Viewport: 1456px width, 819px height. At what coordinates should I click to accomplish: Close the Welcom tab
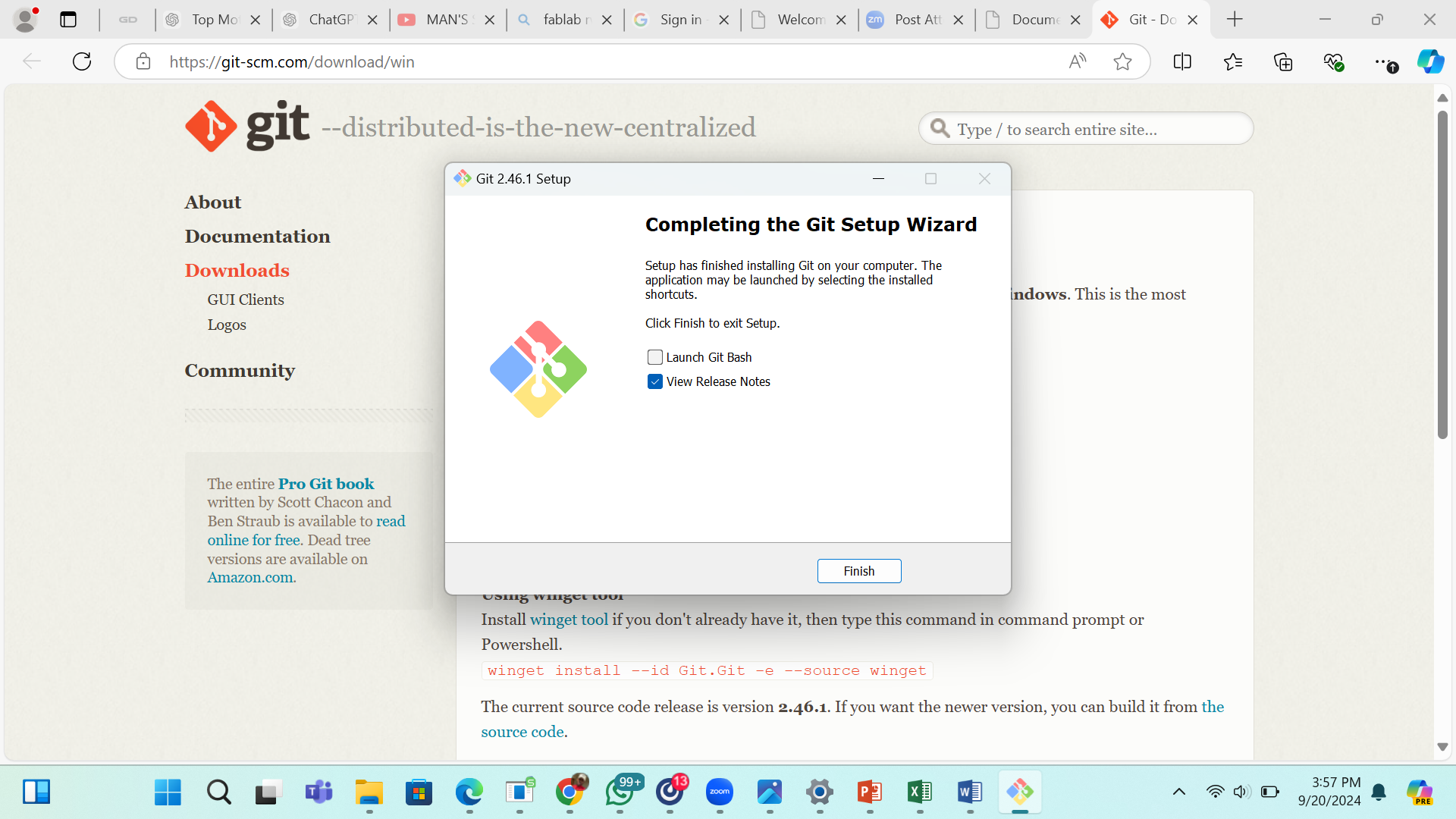click(x=841, y=20)
